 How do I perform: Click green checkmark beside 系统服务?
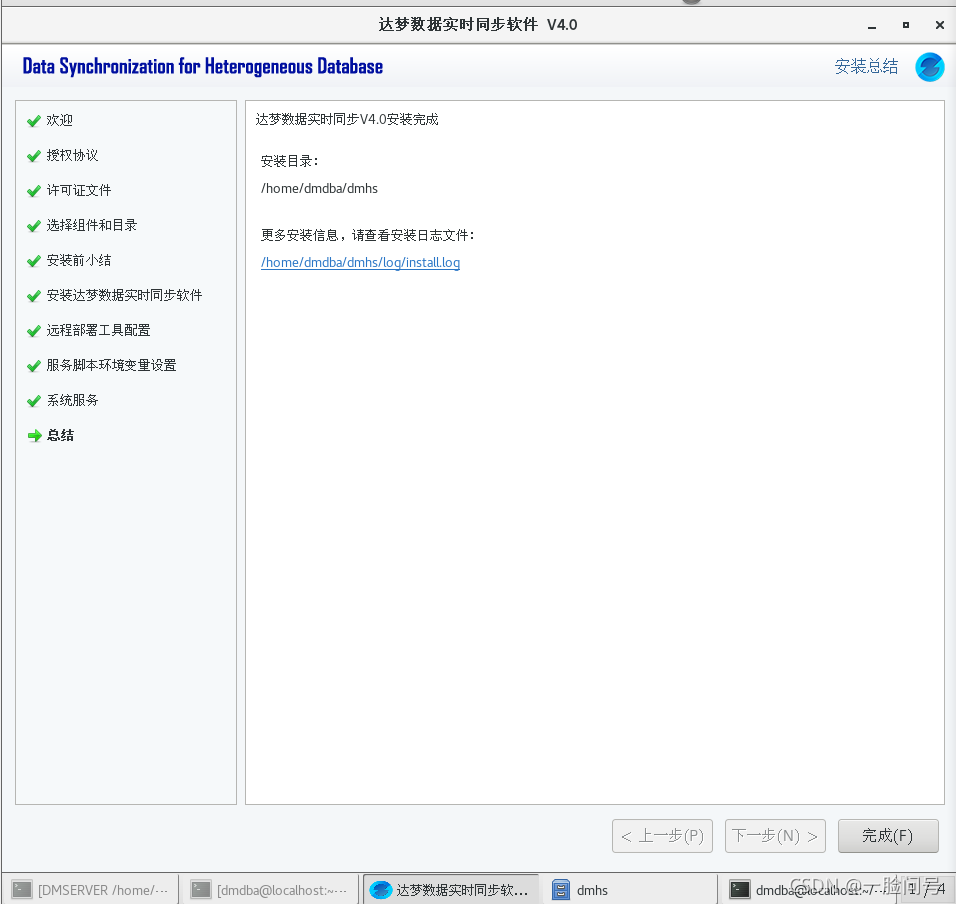(x=34, y=401)
